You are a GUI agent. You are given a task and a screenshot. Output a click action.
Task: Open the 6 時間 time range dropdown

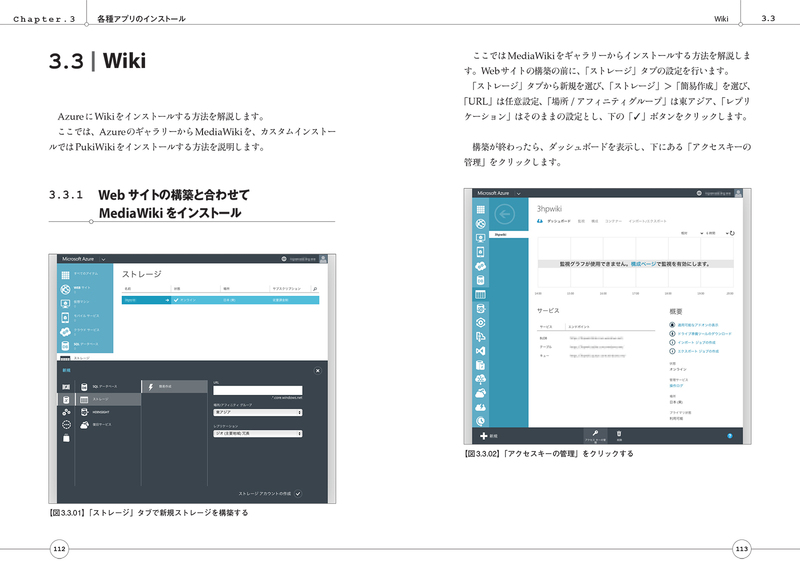point(717,233)
